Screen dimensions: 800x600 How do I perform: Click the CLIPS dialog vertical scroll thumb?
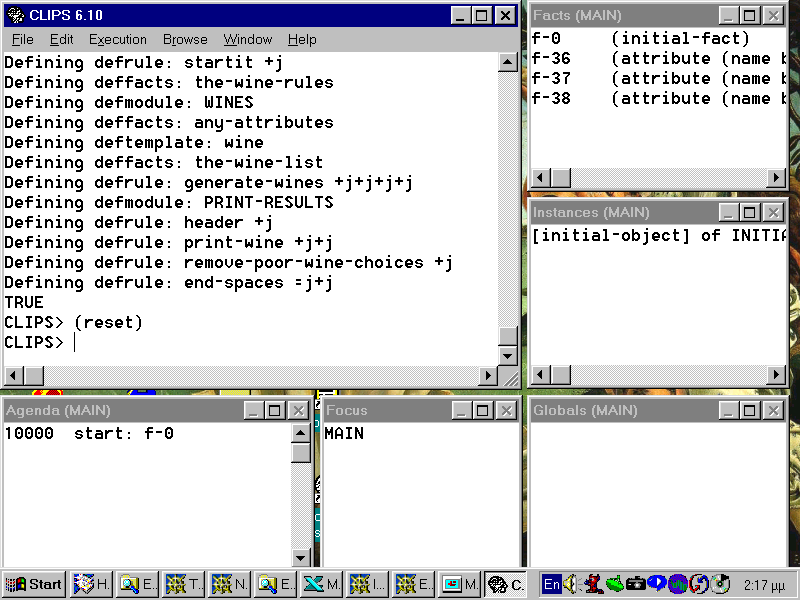point(508,336)
